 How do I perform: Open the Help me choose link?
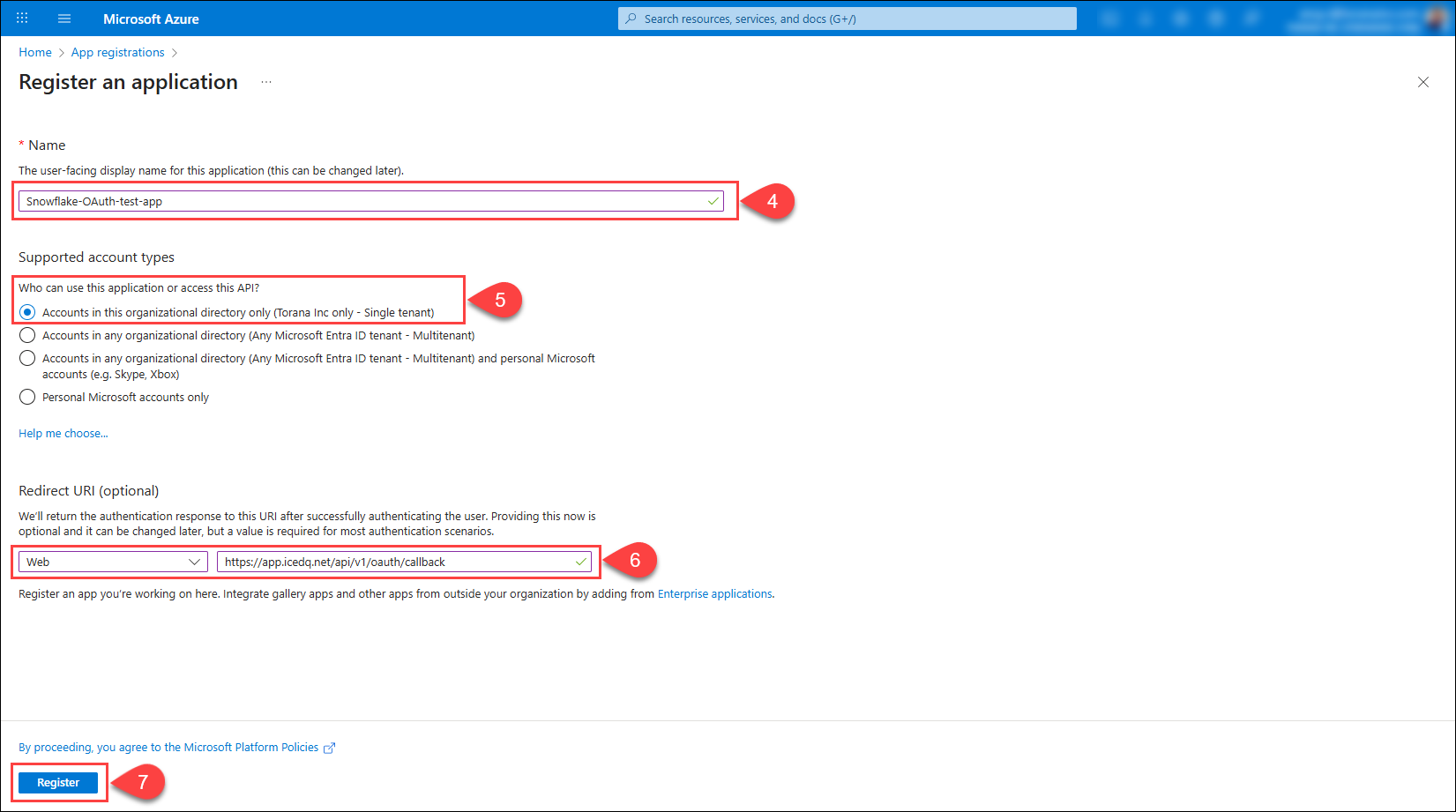click(x=63, y=433)
